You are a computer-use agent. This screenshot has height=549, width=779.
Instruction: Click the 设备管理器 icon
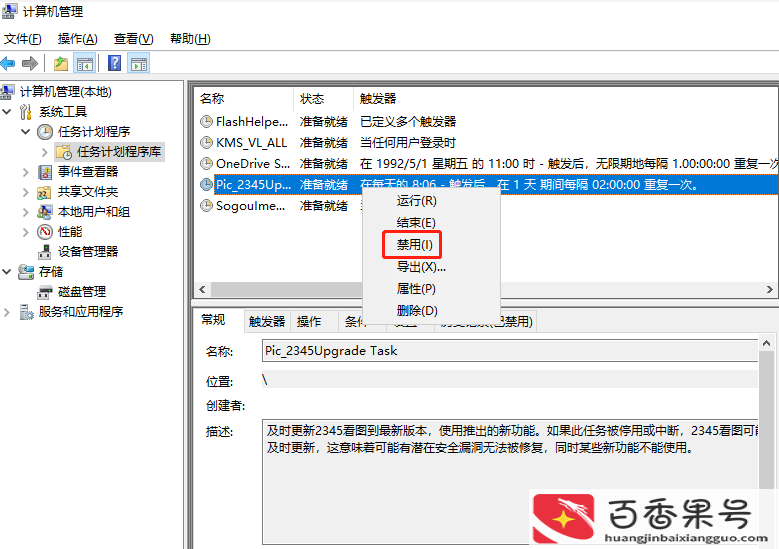coord(45,252)
